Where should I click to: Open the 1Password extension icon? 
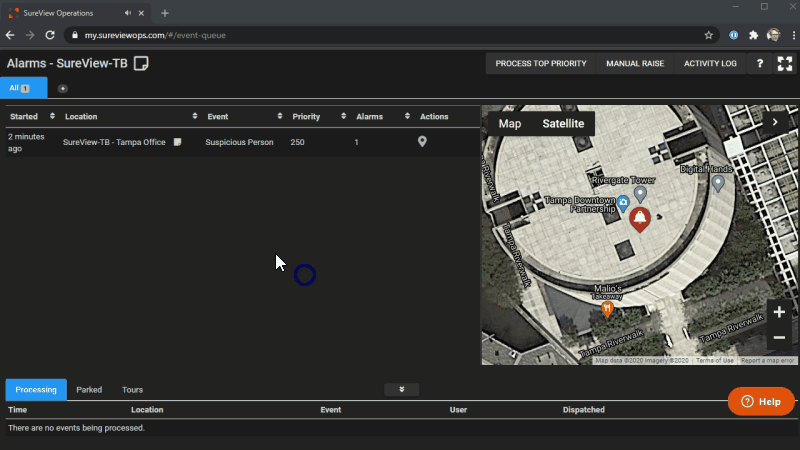click(734, 35)
